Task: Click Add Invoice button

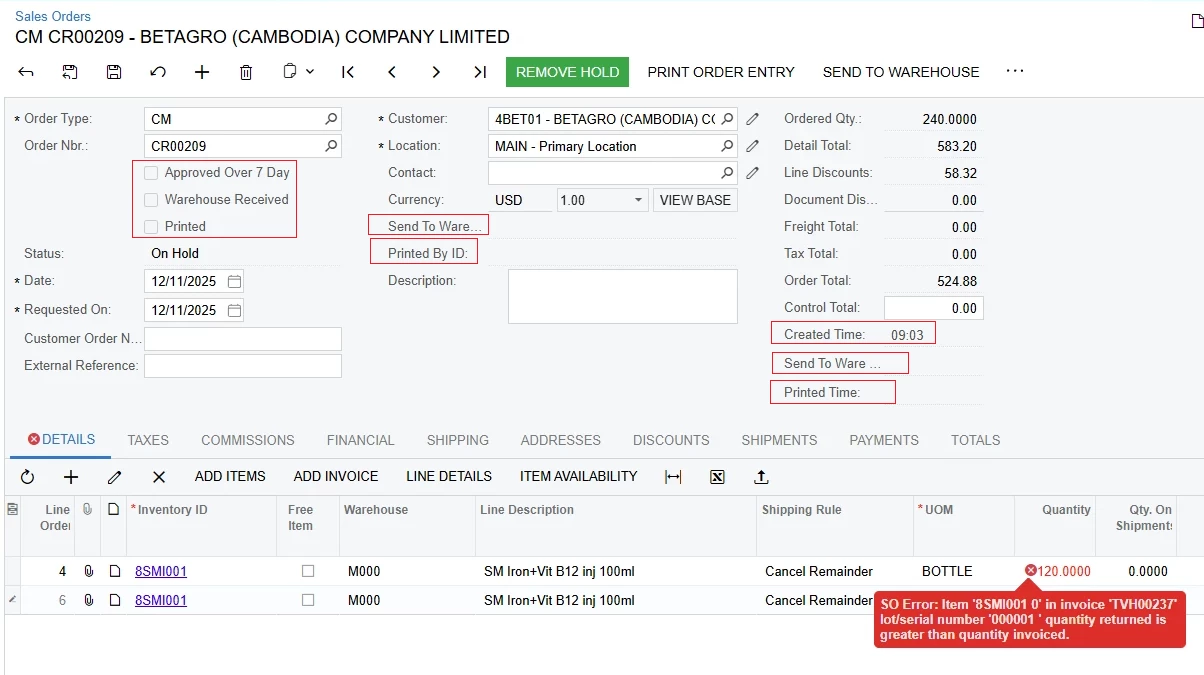Action: tap(336, 477)
